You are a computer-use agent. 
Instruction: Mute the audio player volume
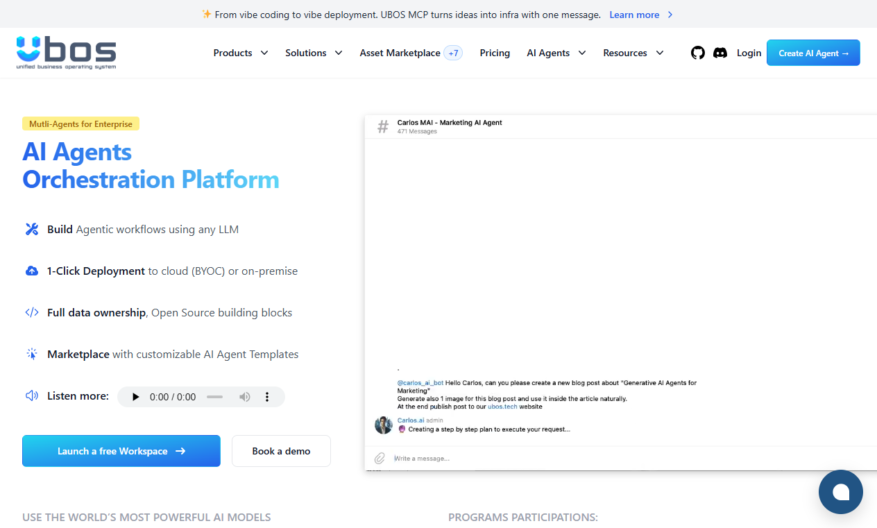click(x=244, y=397)
